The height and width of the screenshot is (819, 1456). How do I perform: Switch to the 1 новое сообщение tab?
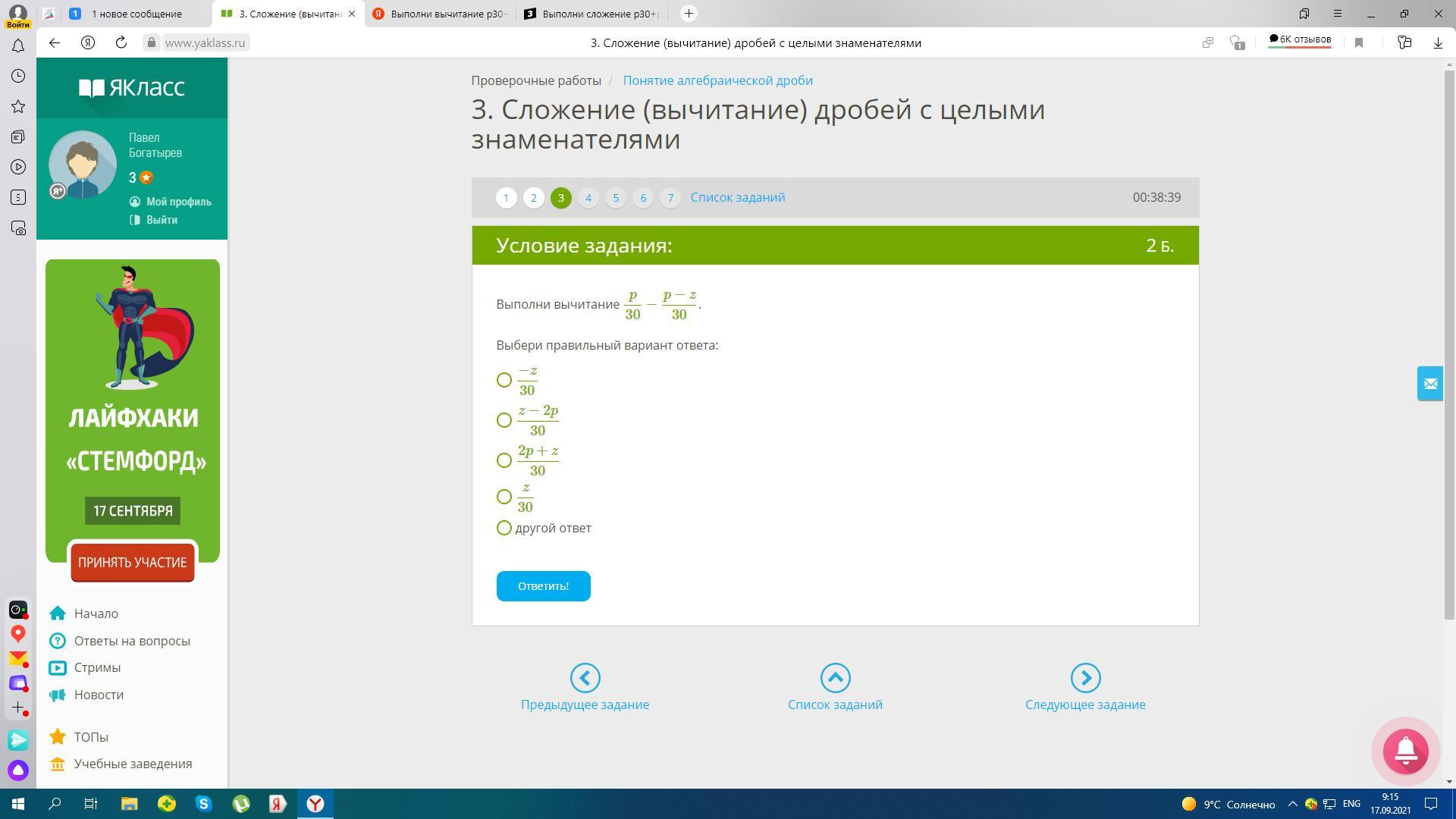(136, 14)
